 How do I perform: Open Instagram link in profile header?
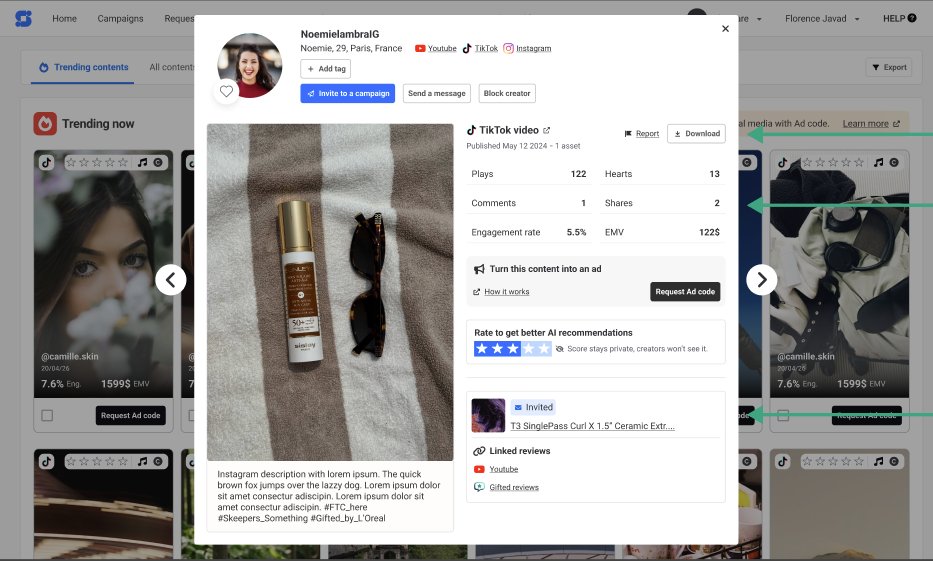pos(533,48)
